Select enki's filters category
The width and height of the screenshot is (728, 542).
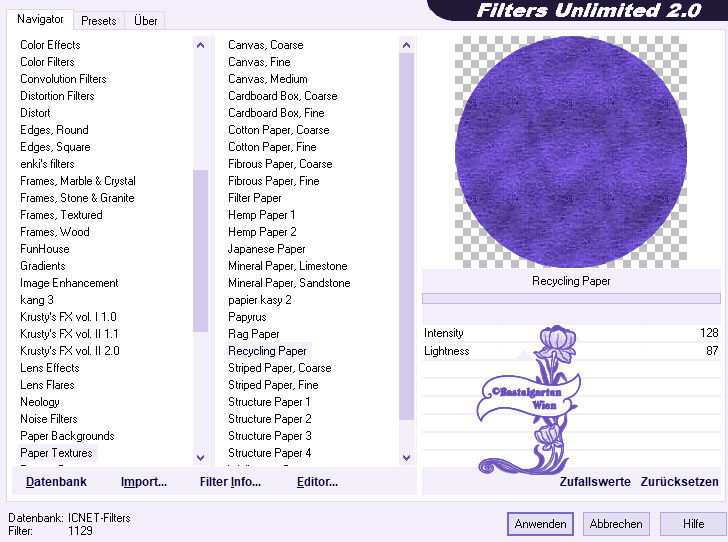47,164
